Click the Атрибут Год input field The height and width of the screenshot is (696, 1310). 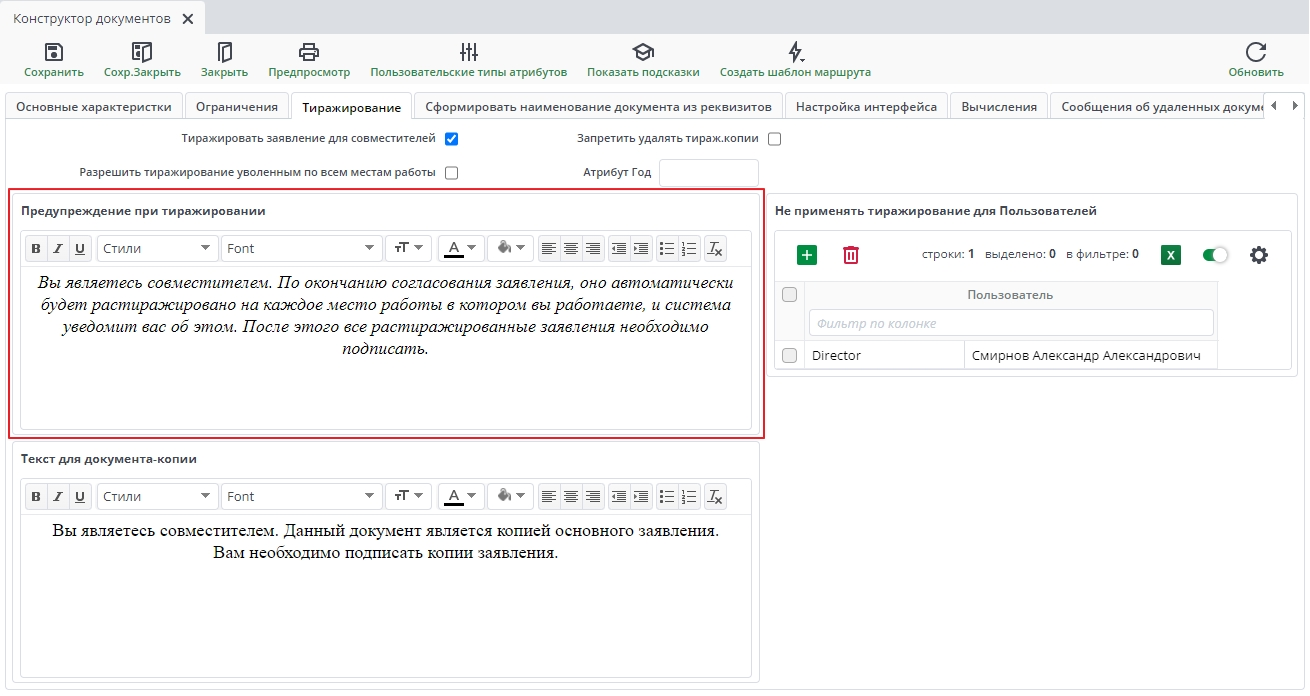(x=708, y=173)
